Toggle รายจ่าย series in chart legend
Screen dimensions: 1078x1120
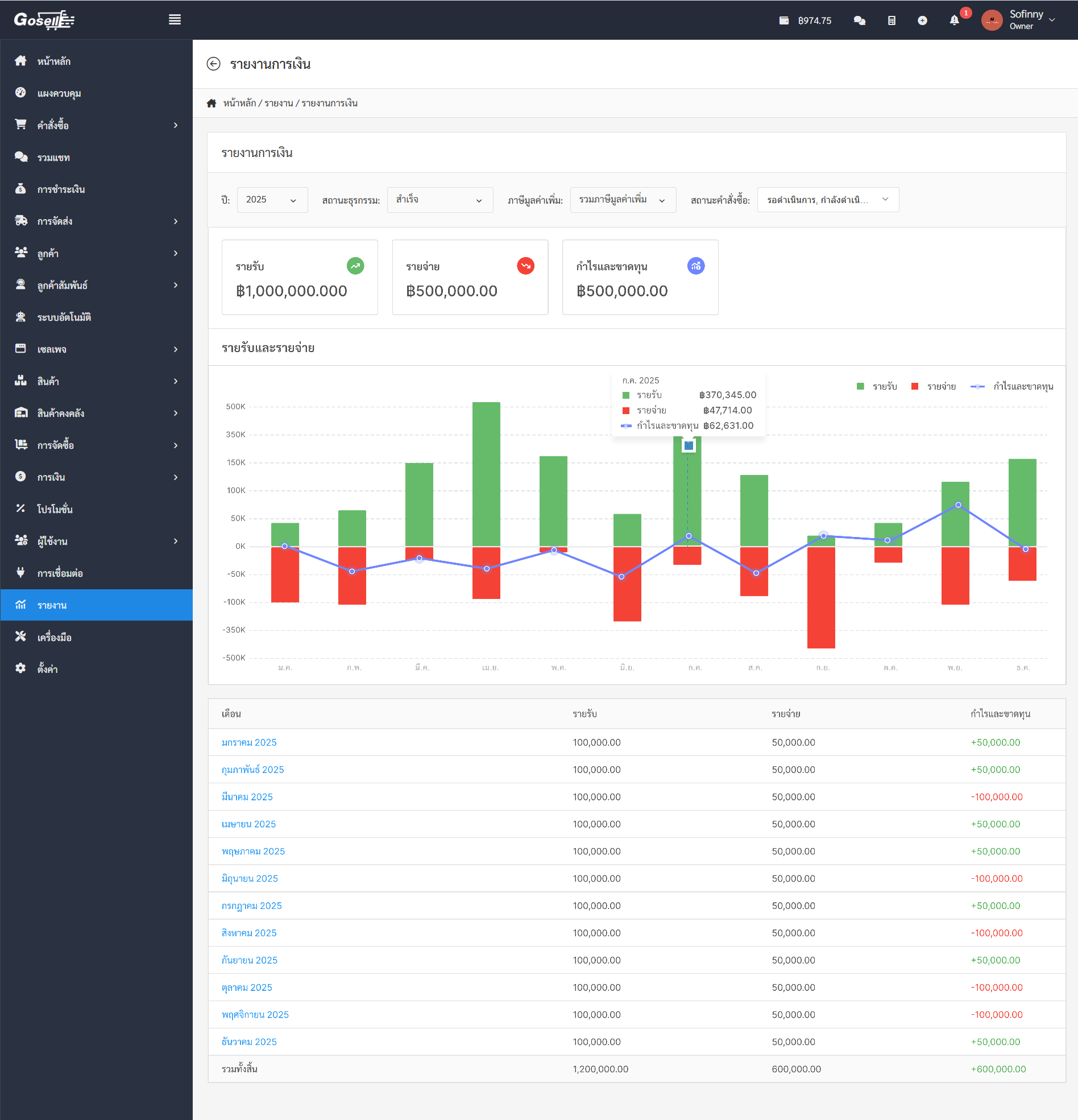point(933,387)
